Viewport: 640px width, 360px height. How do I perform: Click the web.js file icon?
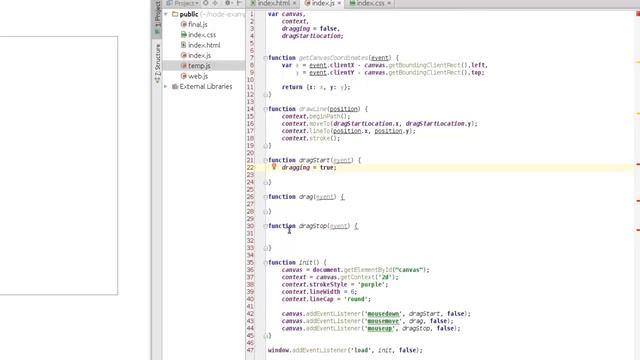click(184, 76)
